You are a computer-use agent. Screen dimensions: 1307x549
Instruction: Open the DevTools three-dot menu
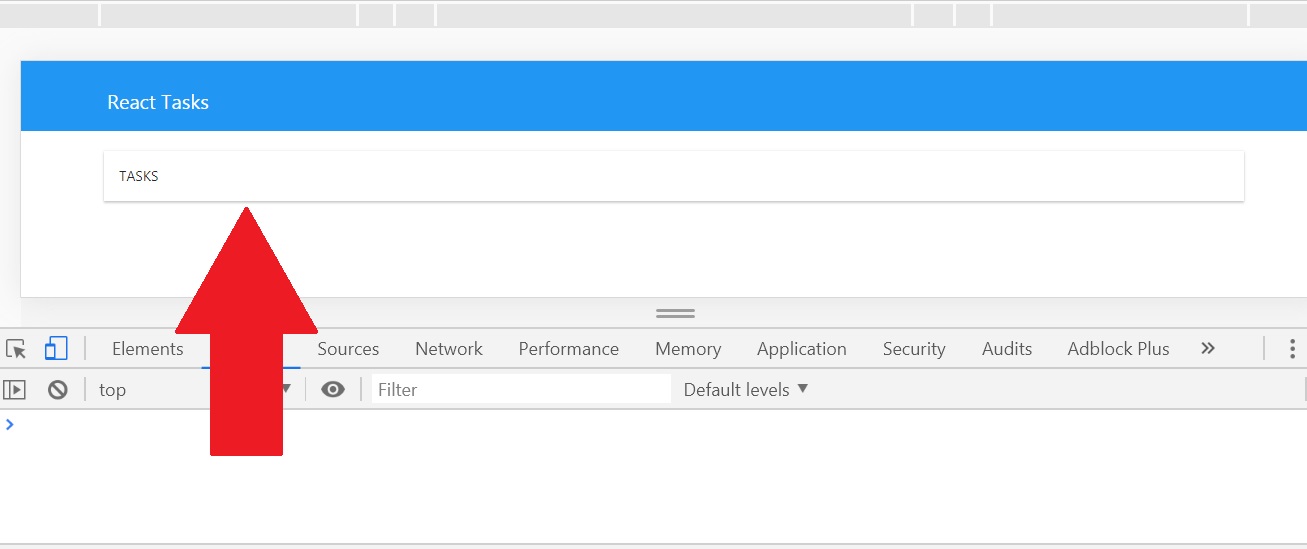pyautogui.click(x=1292, y=349)
